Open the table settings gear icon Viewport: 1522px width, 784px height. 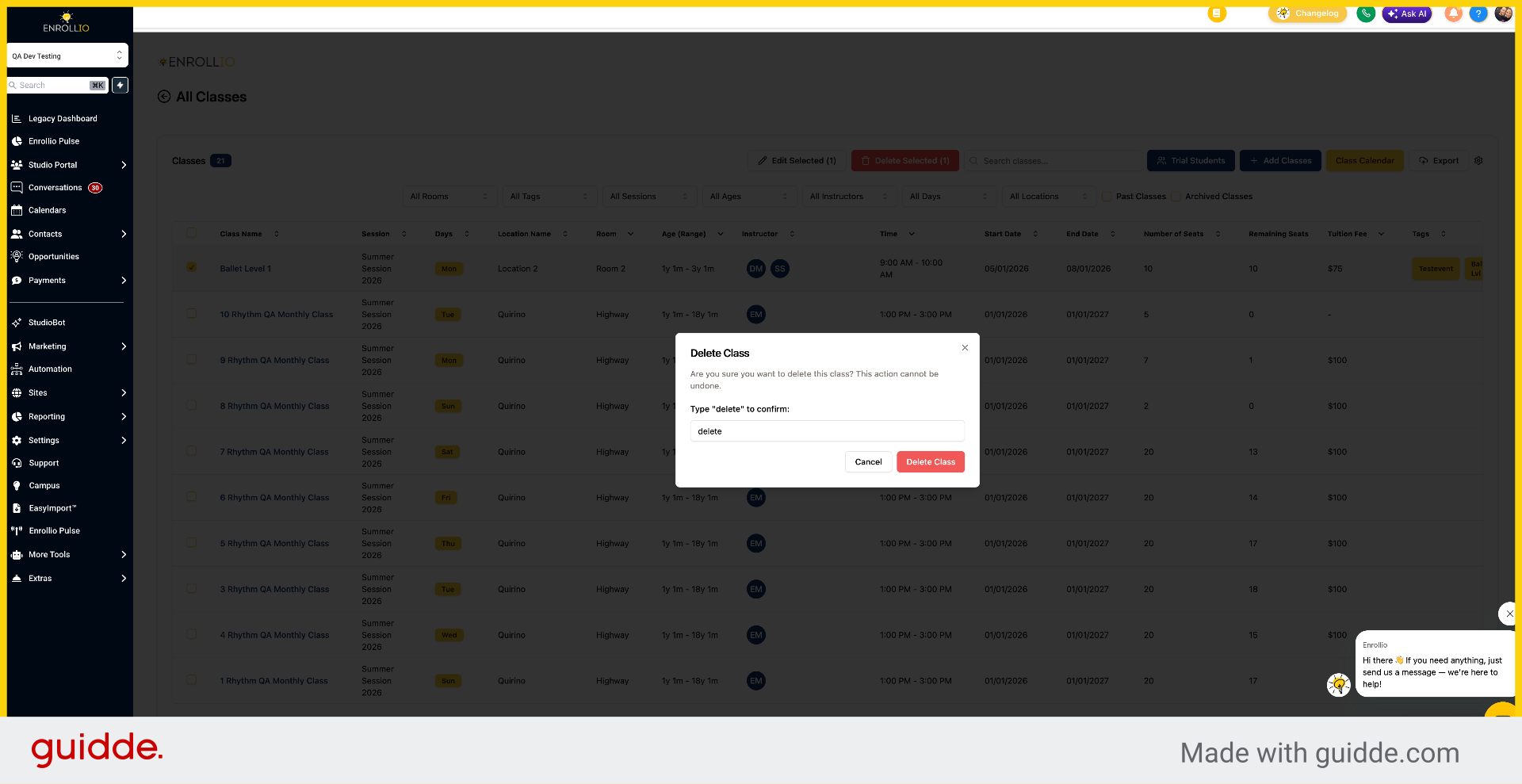(1478, 161)
